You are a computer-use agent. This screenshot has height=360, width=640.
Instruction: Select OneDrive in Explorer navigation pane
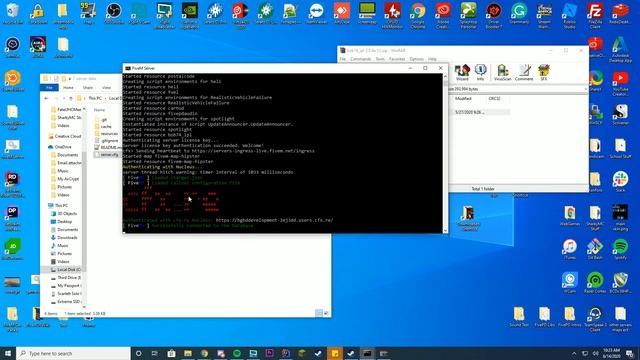[x=60, y=147]
